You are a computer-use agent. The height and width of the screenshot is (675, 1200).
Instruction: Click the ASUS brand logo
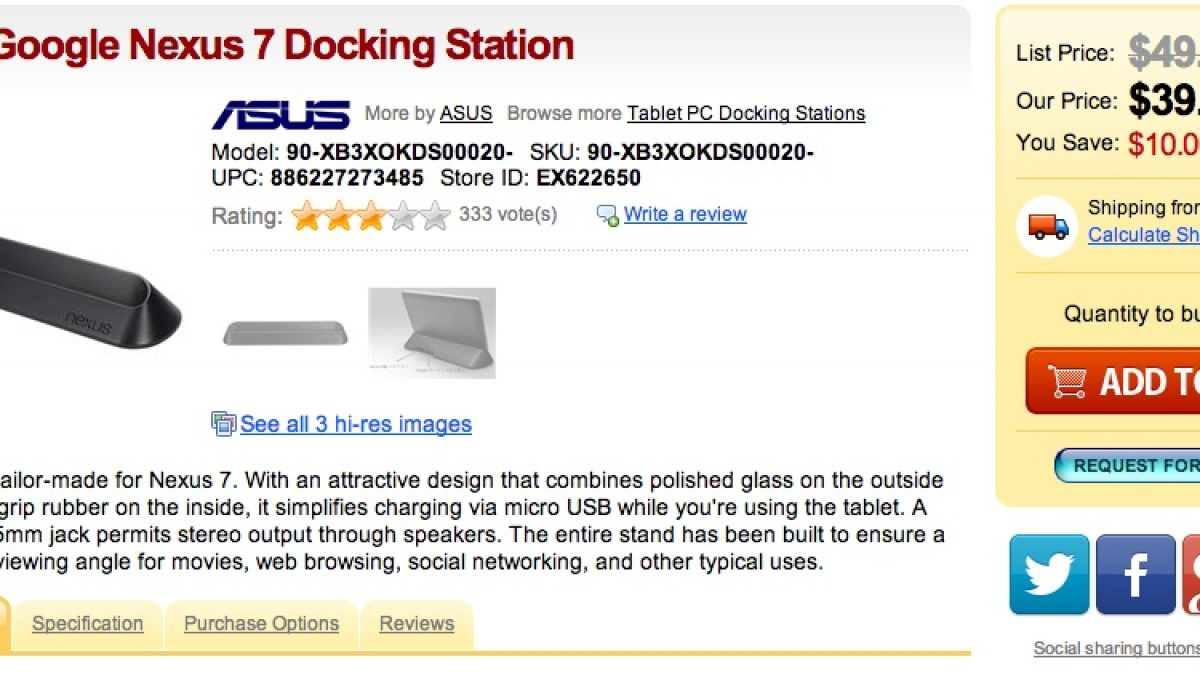pyautogui.click(x=281, y=114)
